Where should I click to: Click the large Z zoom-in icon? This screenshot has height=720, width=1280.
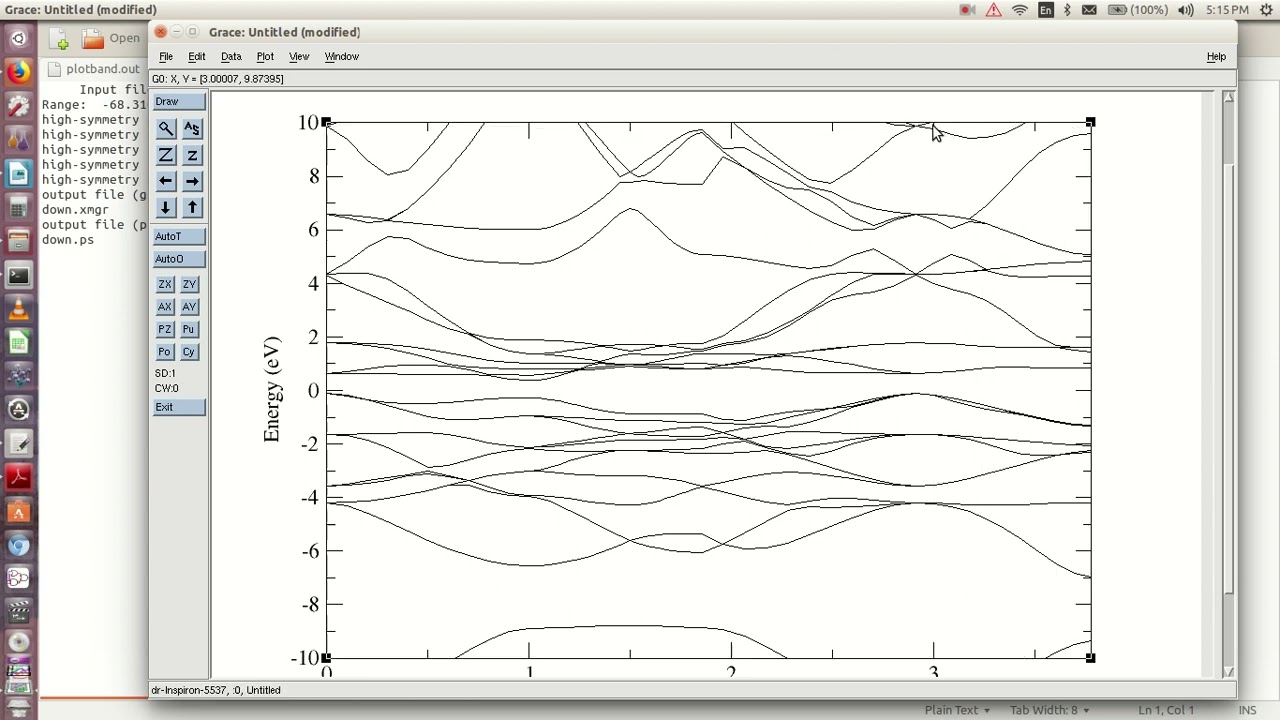coord(166,155)
